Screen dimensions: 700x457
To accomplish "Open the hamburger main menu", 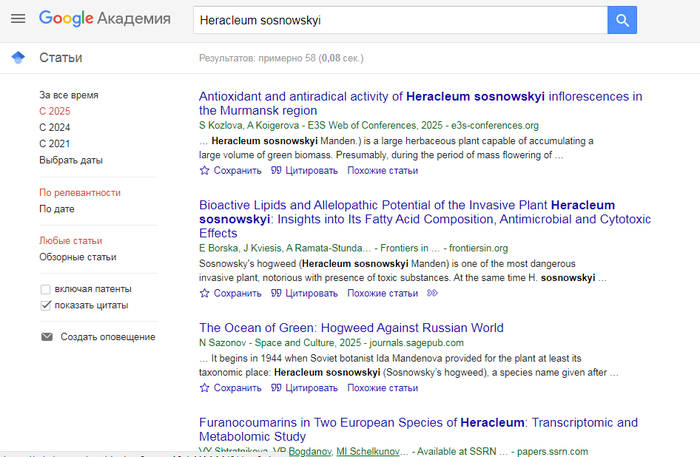I will (17, 19).
